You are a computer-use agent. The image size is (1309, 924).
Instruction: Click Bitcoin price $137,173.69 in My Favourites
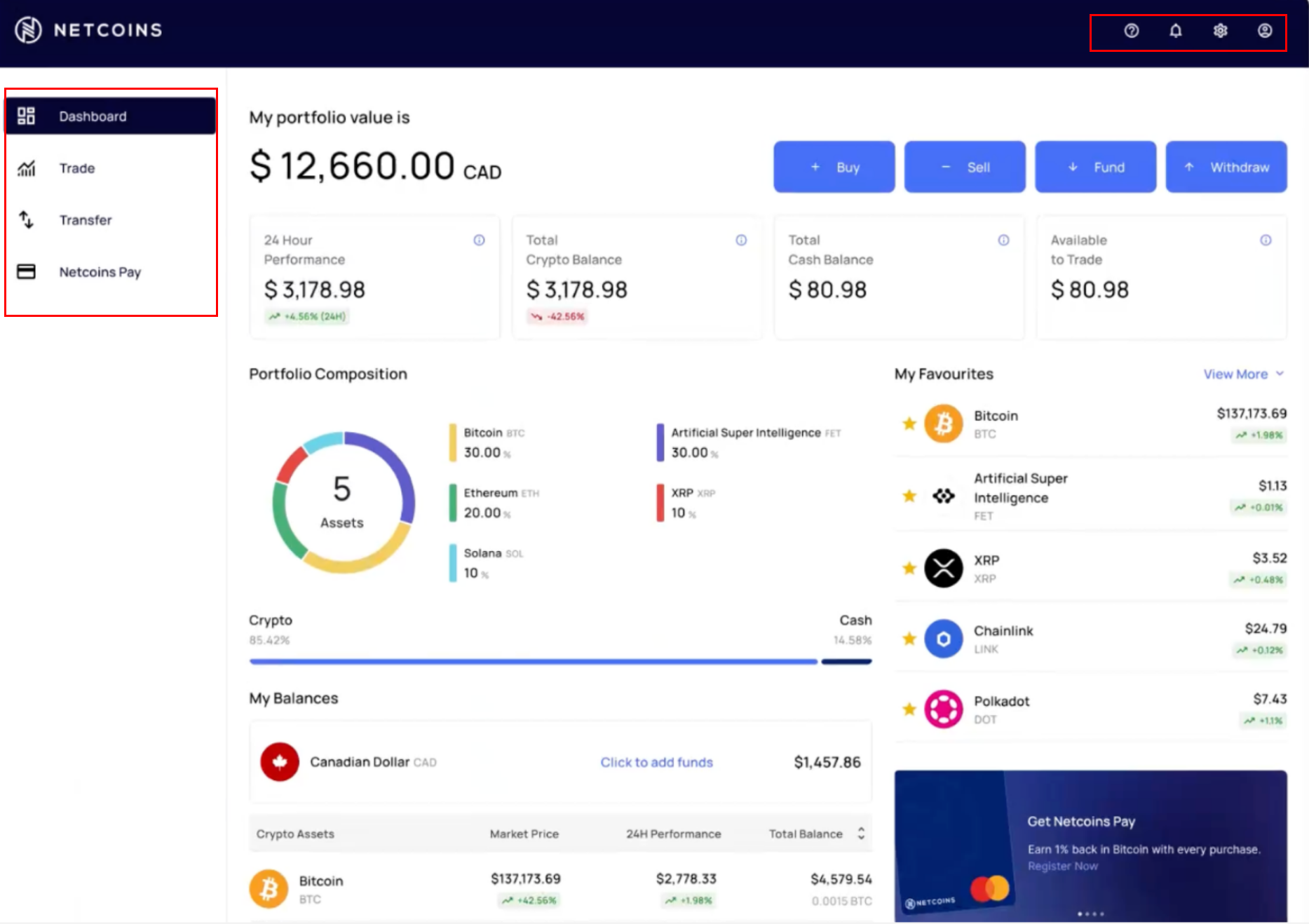(x=1252, y=414)
